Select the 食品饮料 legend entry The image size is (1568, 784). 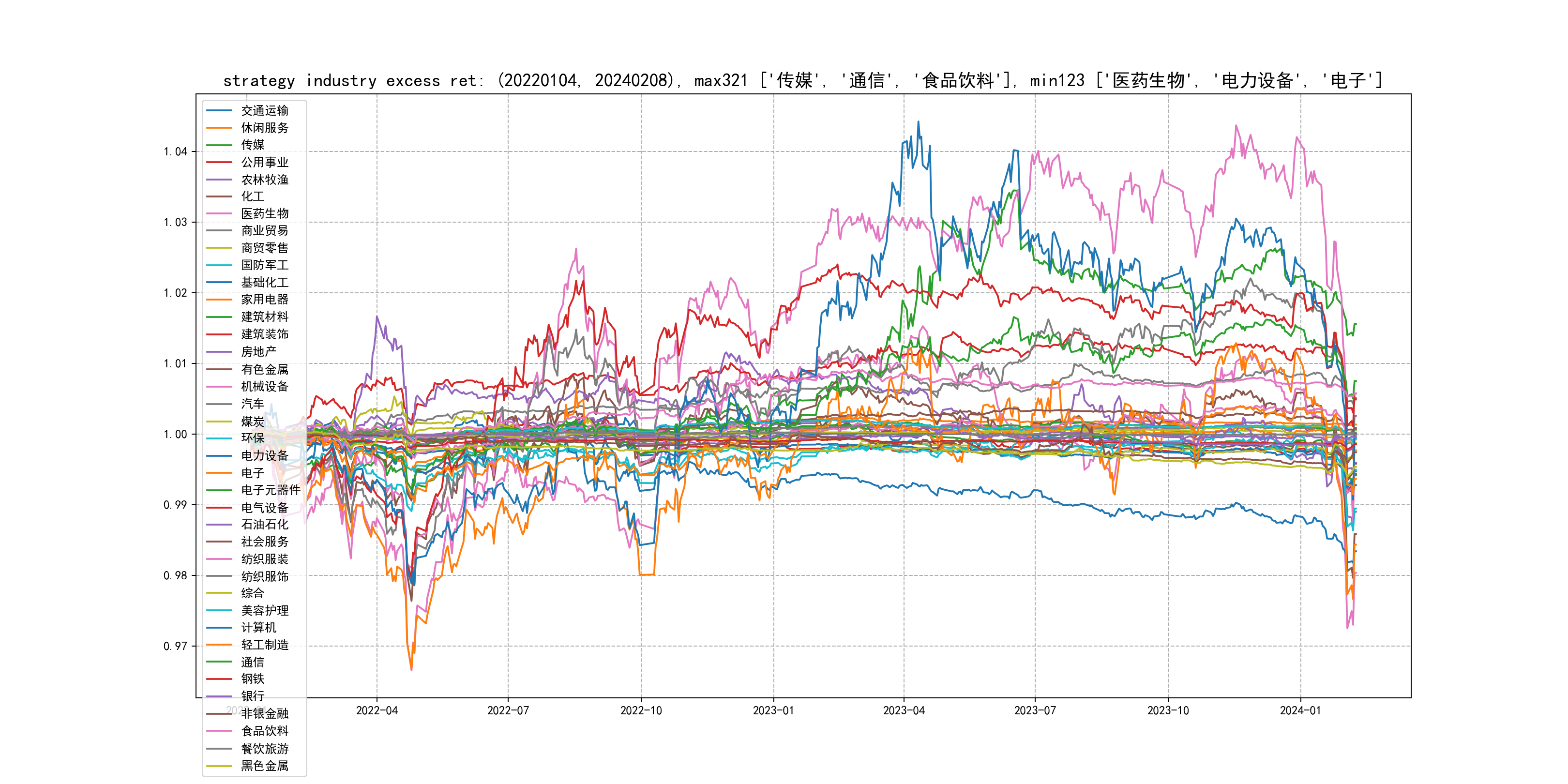pos(264,731)
